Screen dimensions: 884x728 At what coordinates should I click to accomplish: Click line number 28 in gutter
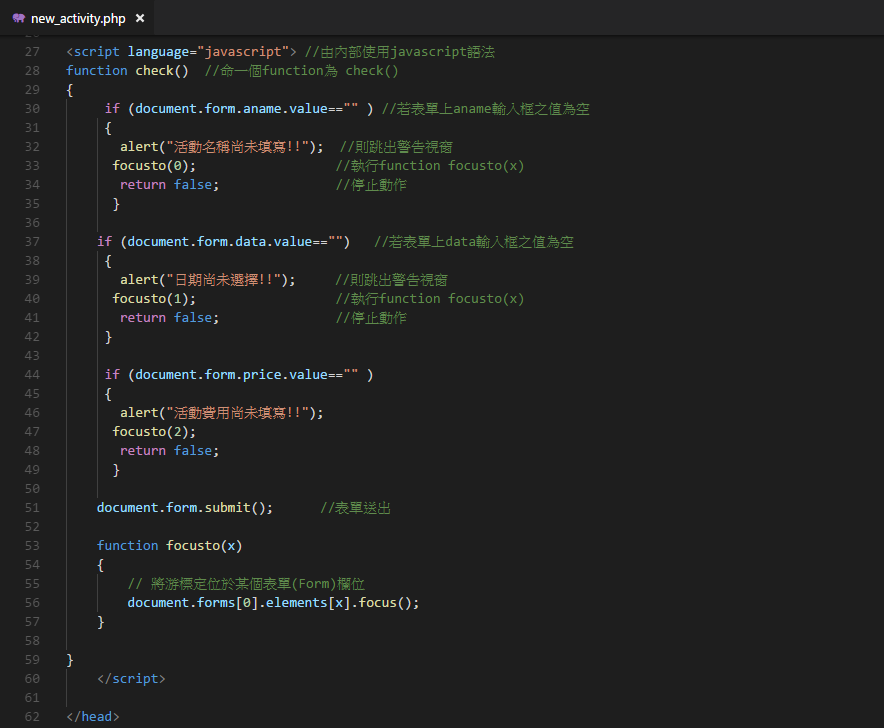click(32, 71)
